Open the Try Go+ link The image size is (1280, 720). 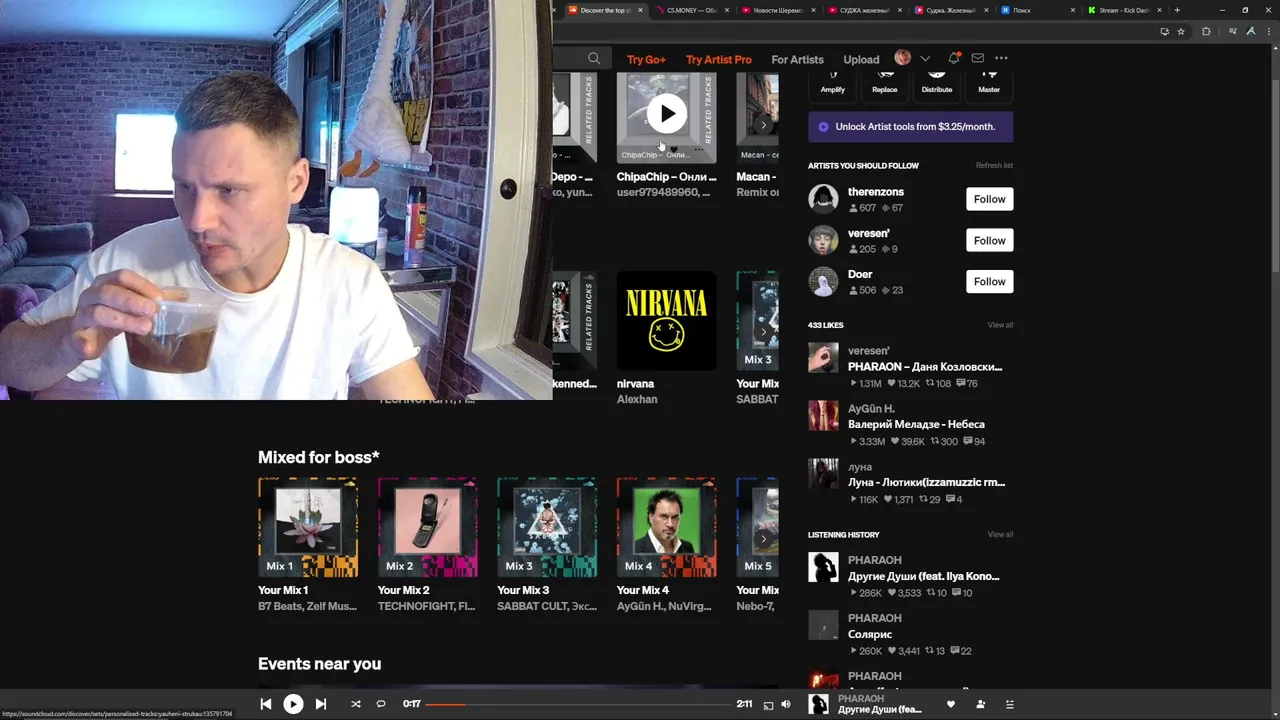tap(646, 59)
